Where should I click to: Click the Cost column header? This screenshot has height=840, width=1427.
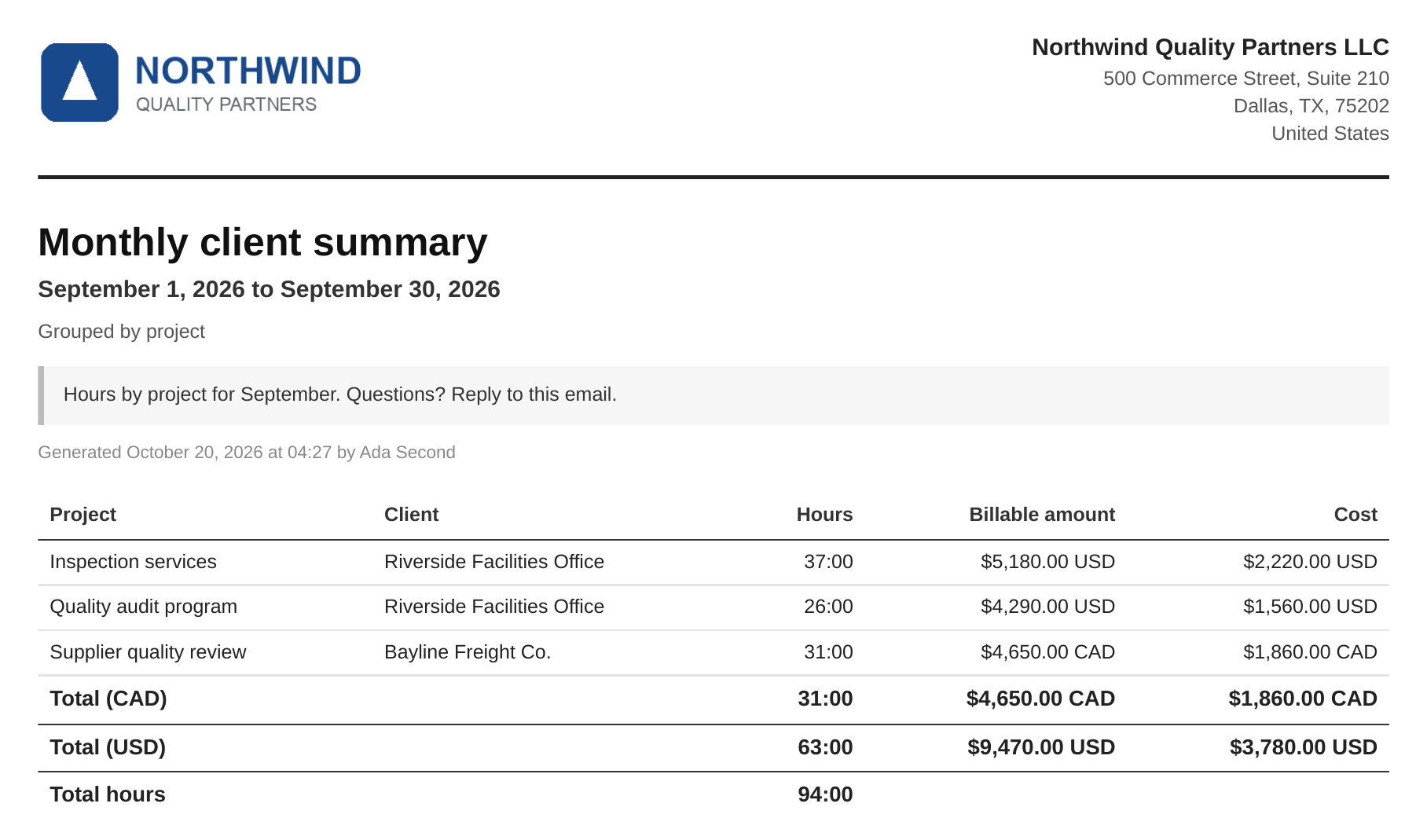1355,515
